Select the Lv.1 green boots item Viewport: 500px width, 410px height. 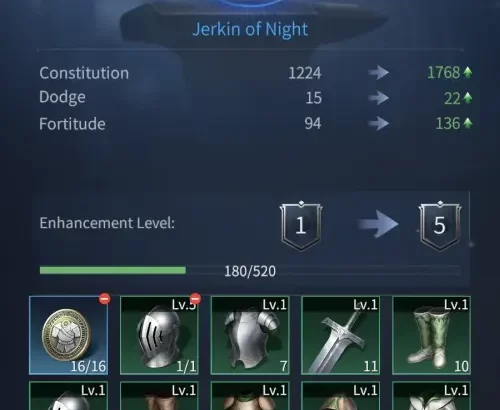[431, 335]
